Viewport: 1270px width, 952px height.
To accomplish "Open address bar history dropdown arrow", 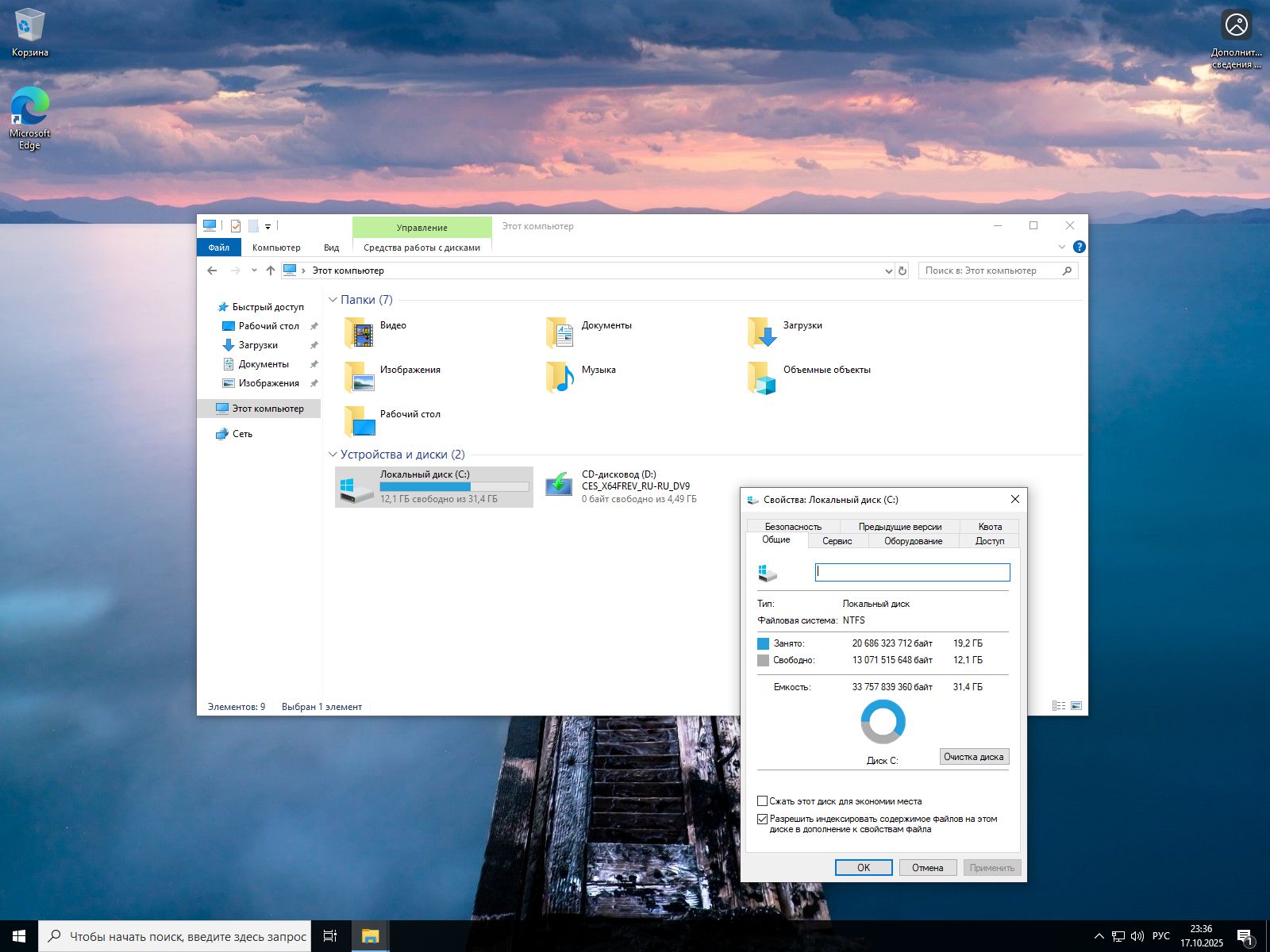I will point(888,271).
